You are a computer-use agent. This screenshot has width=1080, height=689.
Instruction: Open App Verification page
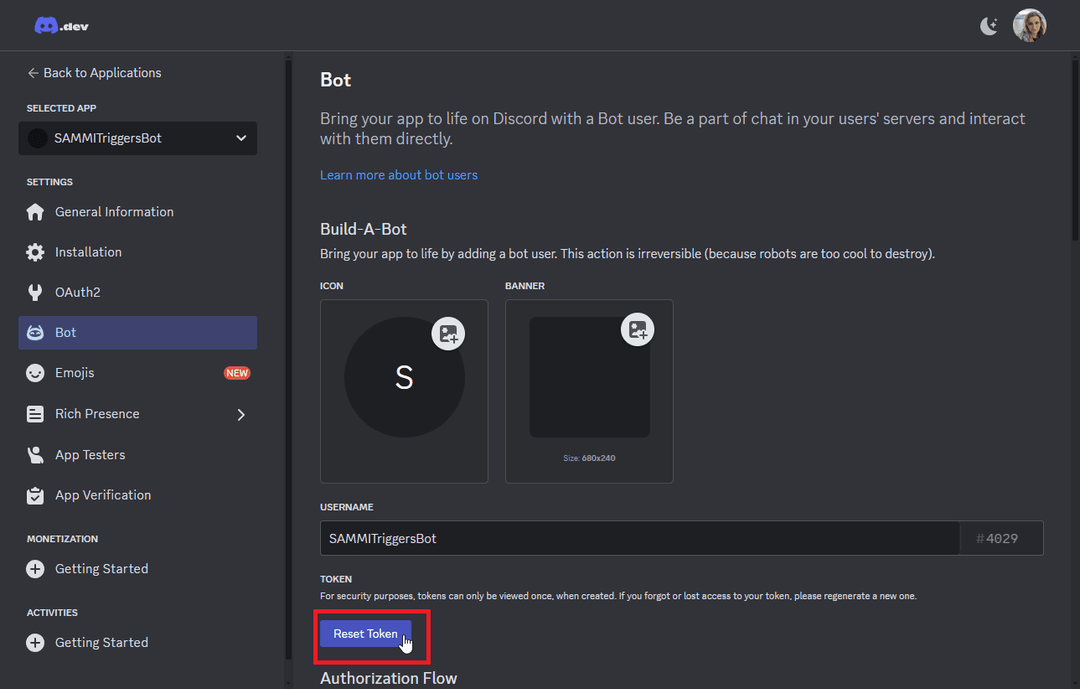tap(138, 495)
